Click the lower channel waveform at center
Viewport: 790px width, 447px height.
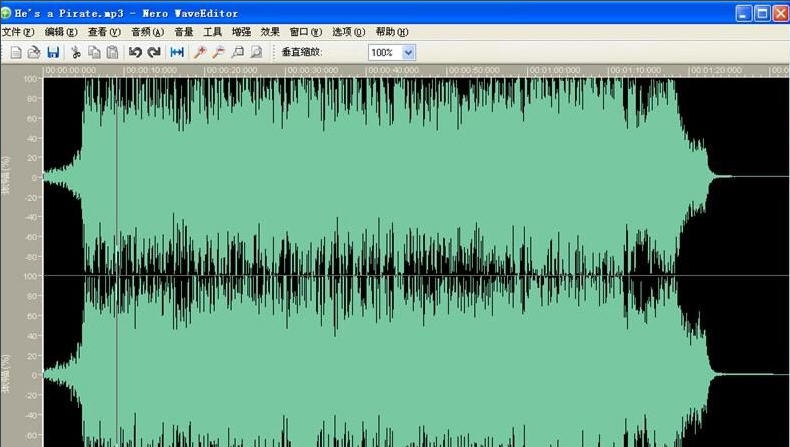[416, 362]
